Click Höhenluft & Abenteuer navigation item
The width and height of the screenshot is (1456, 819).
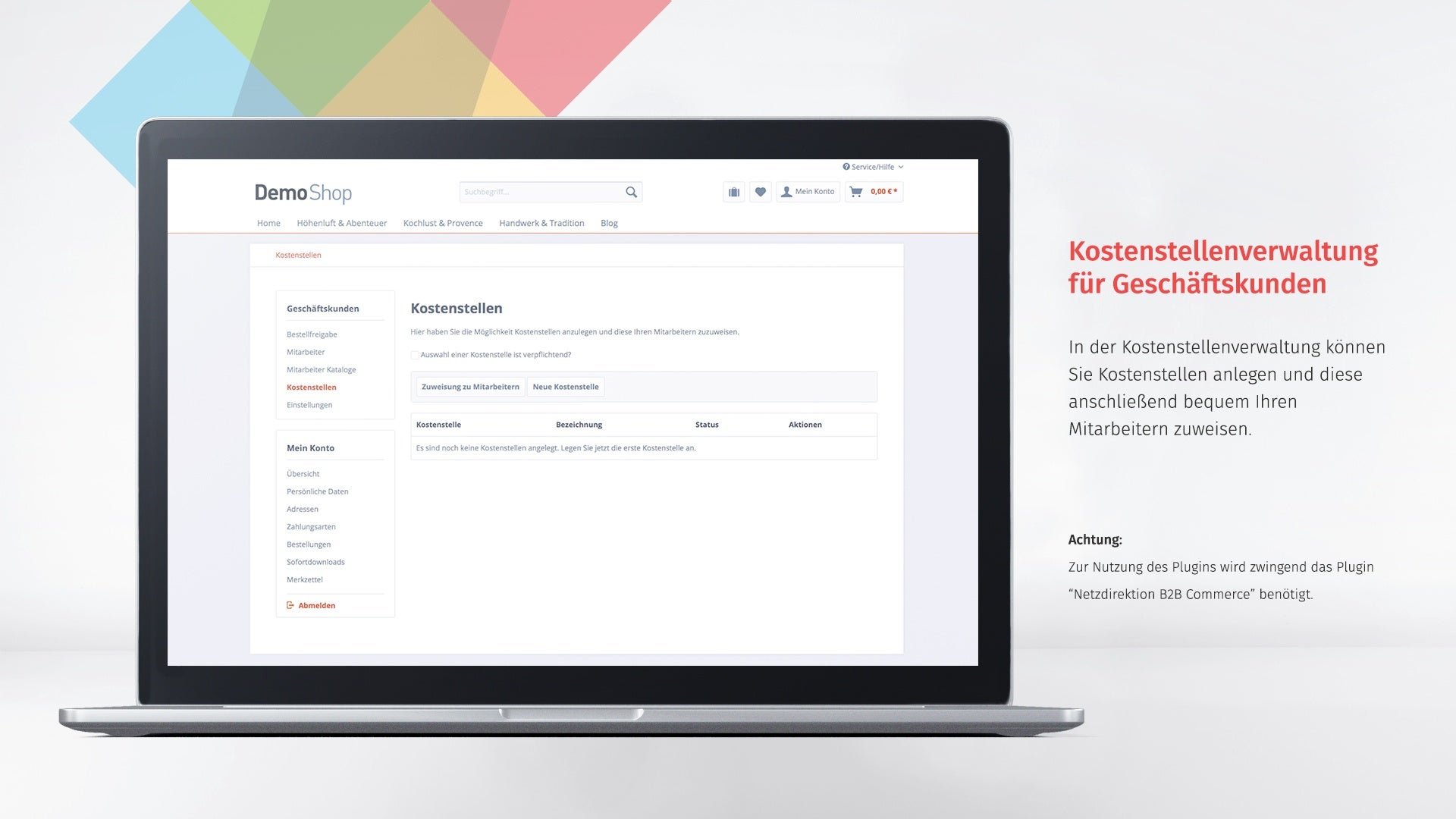click(340, 222)
